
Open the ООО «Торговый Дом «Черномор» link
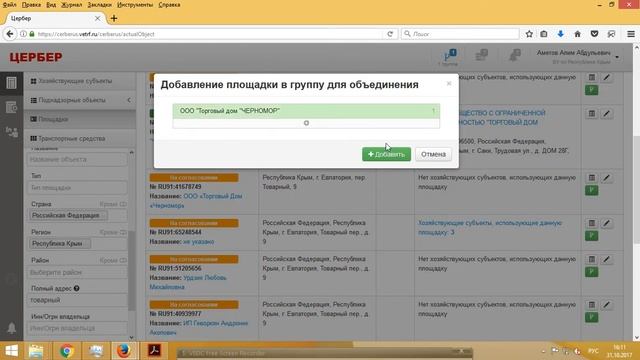196,201
